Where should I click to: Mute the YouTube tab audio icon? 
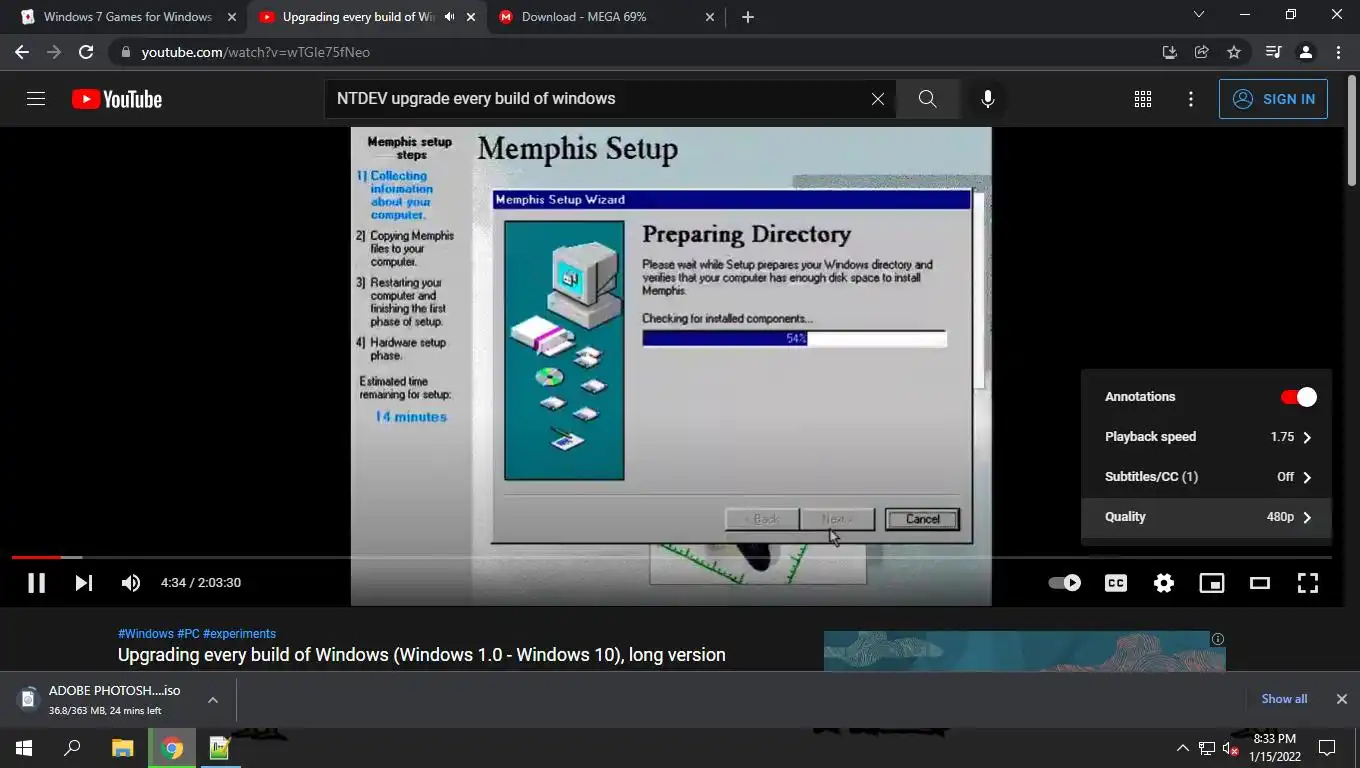click(x=449, y=17)
